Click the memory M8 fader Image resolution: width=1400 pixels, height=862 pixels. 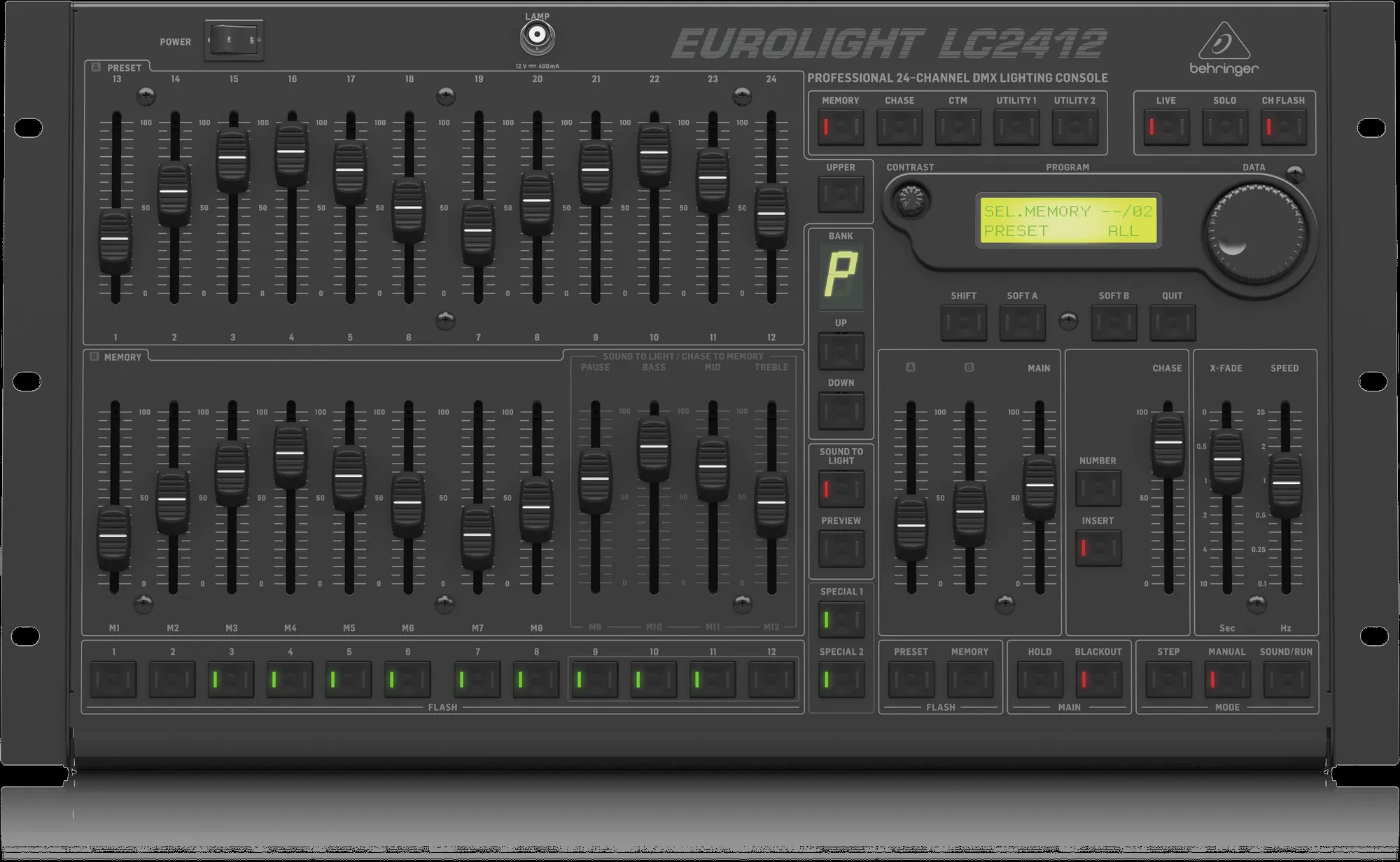[x=536, y=509]
